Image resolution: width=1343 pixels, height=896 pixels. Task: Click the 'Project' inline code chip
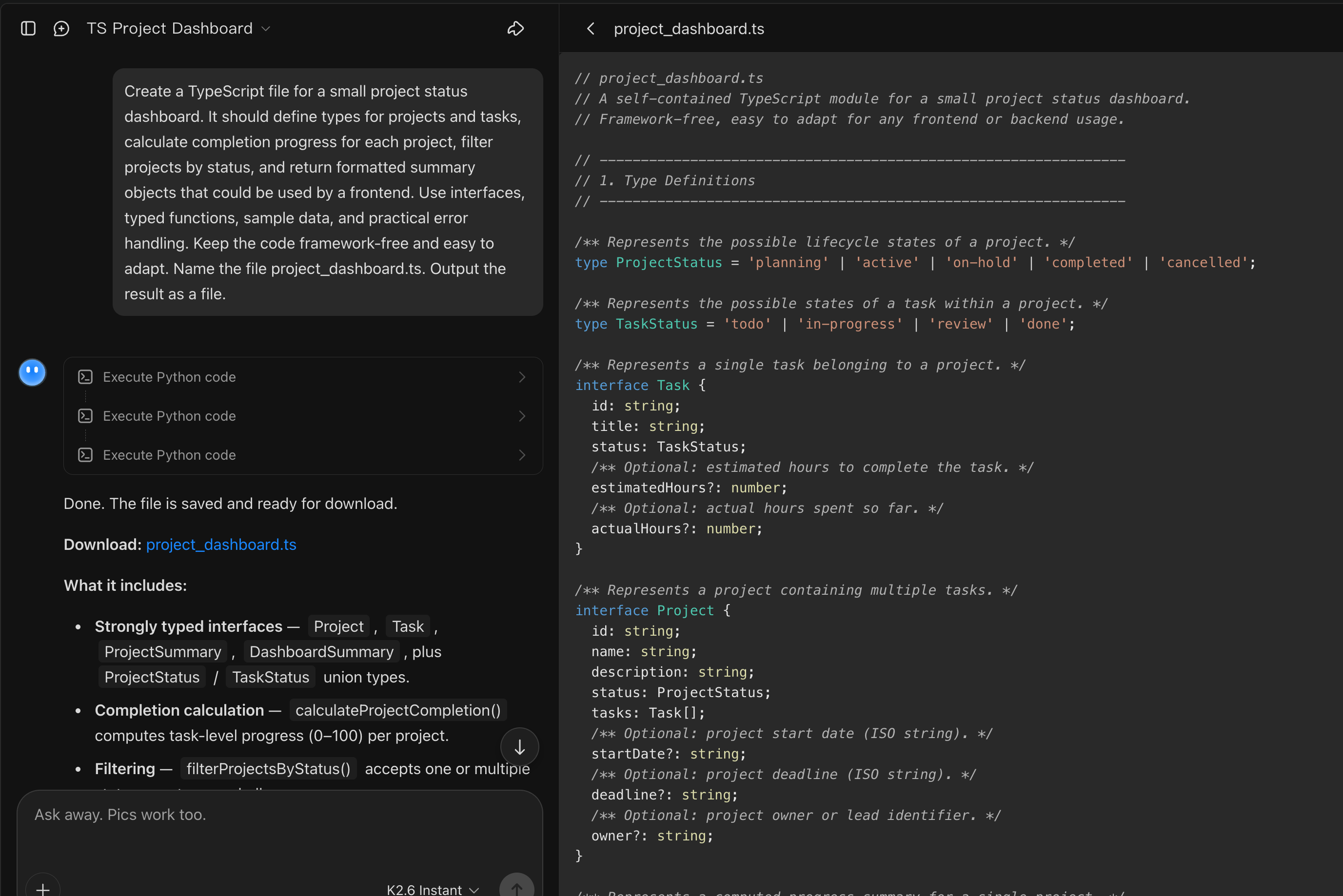338,626
